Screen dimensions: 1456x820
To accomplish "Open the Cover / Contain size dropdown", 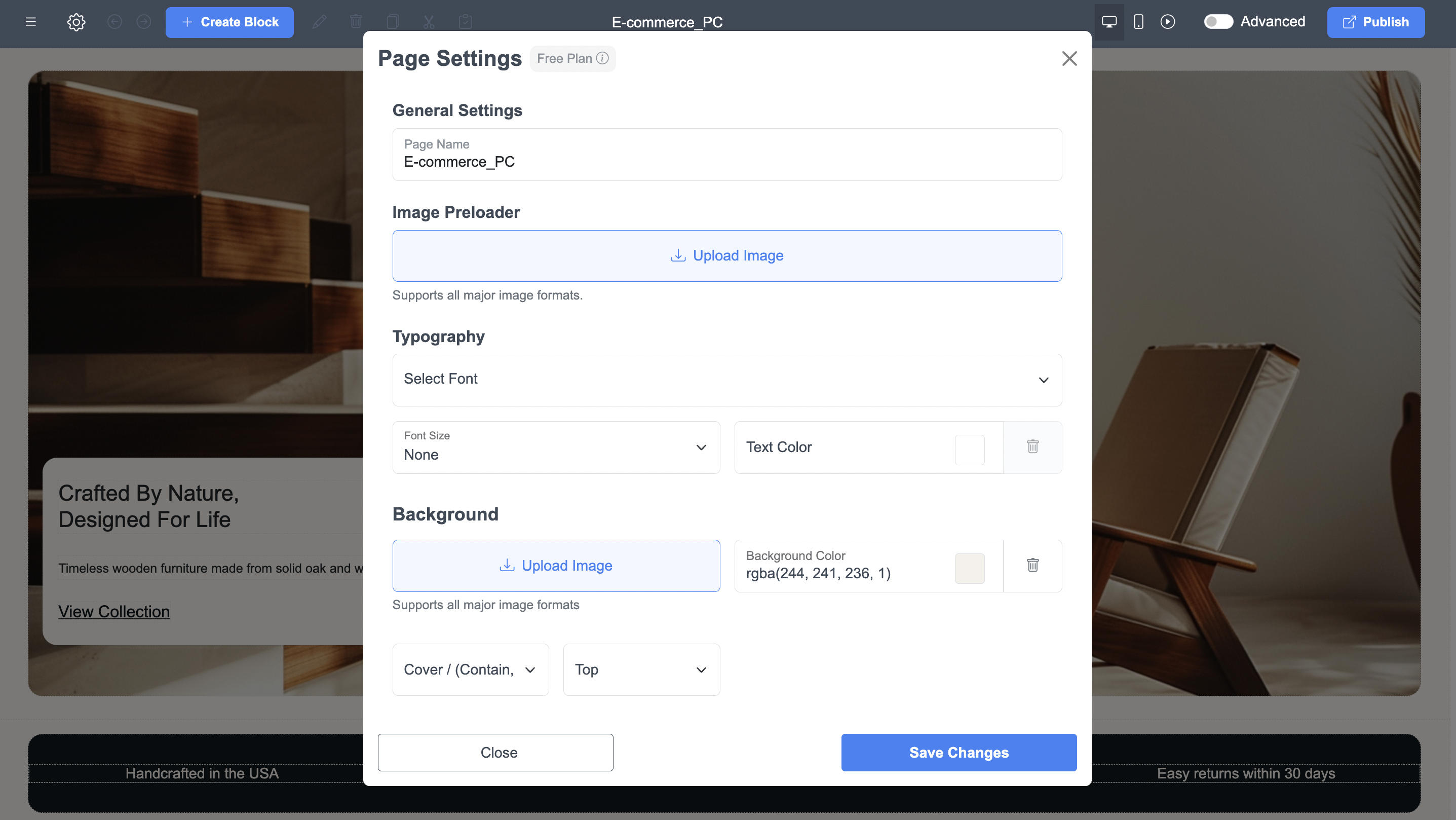I will click(x=470, y=669).
